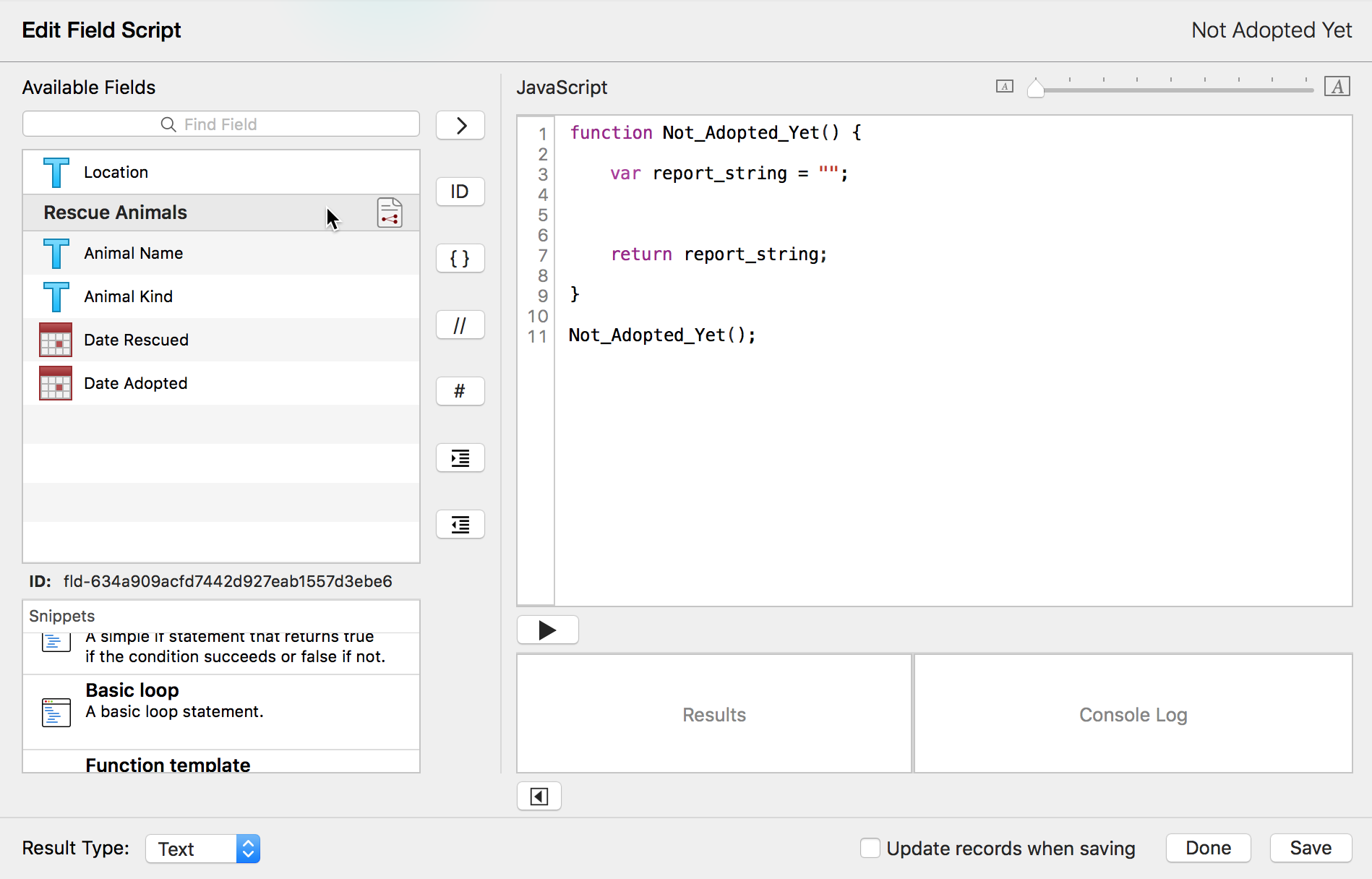This screenshot has height=879, width=1372.
Task: Select the Location field row
Action: 221,172
